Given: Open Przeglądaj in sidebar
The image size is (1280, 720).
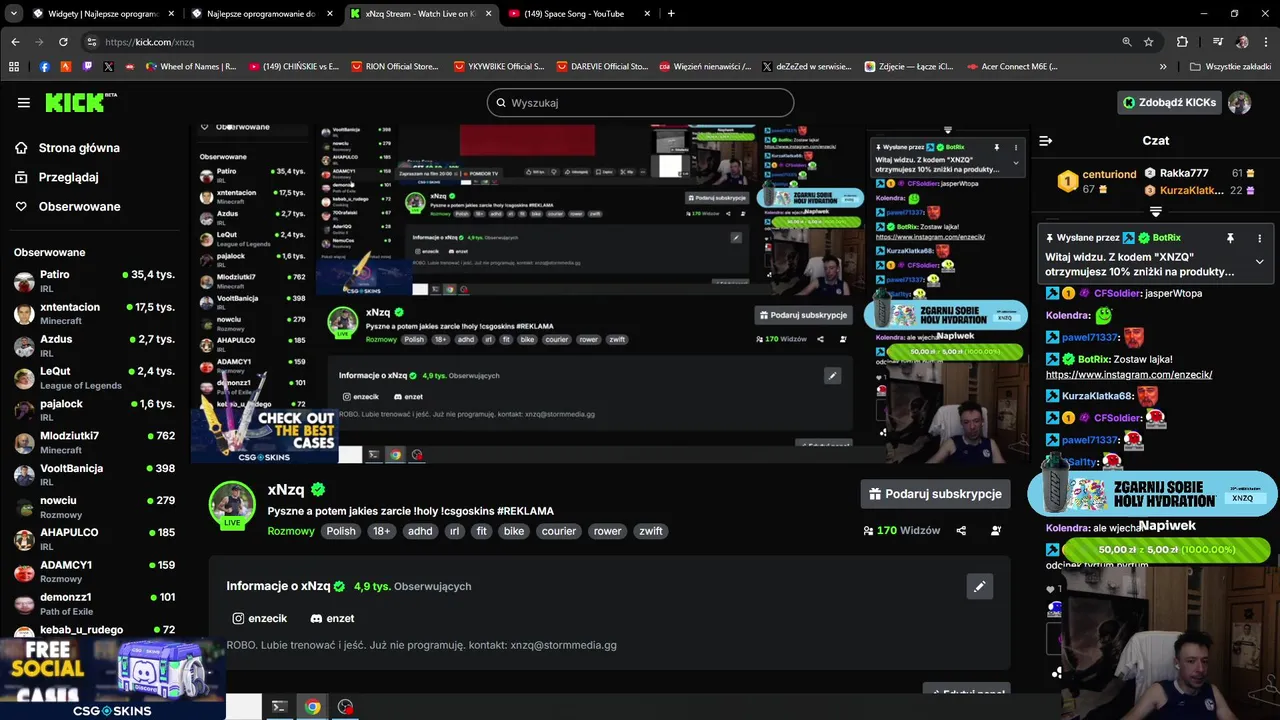Looking at the screenshot, I should coord(56,177).
